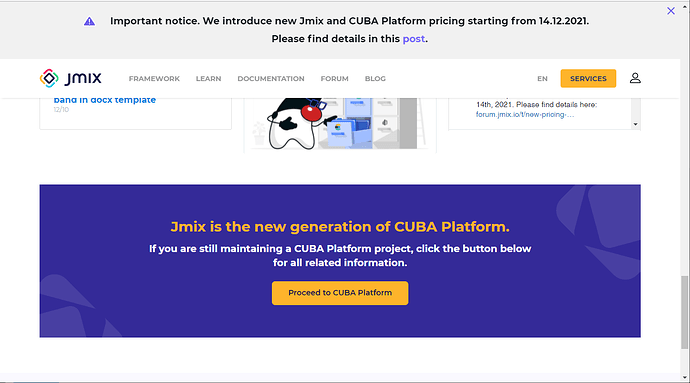690x383 pixels.
Task: Open the FORUM page
Action: [x=334, y=79]
